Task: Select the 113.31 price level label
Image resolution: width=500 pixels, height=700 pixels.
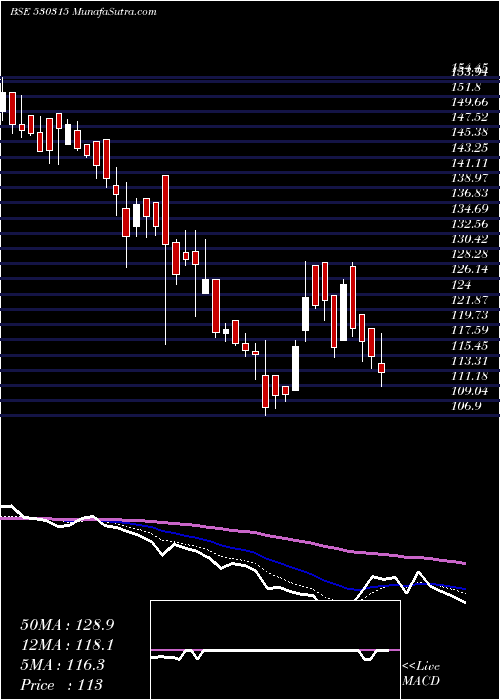Action: tap(469, 361)
